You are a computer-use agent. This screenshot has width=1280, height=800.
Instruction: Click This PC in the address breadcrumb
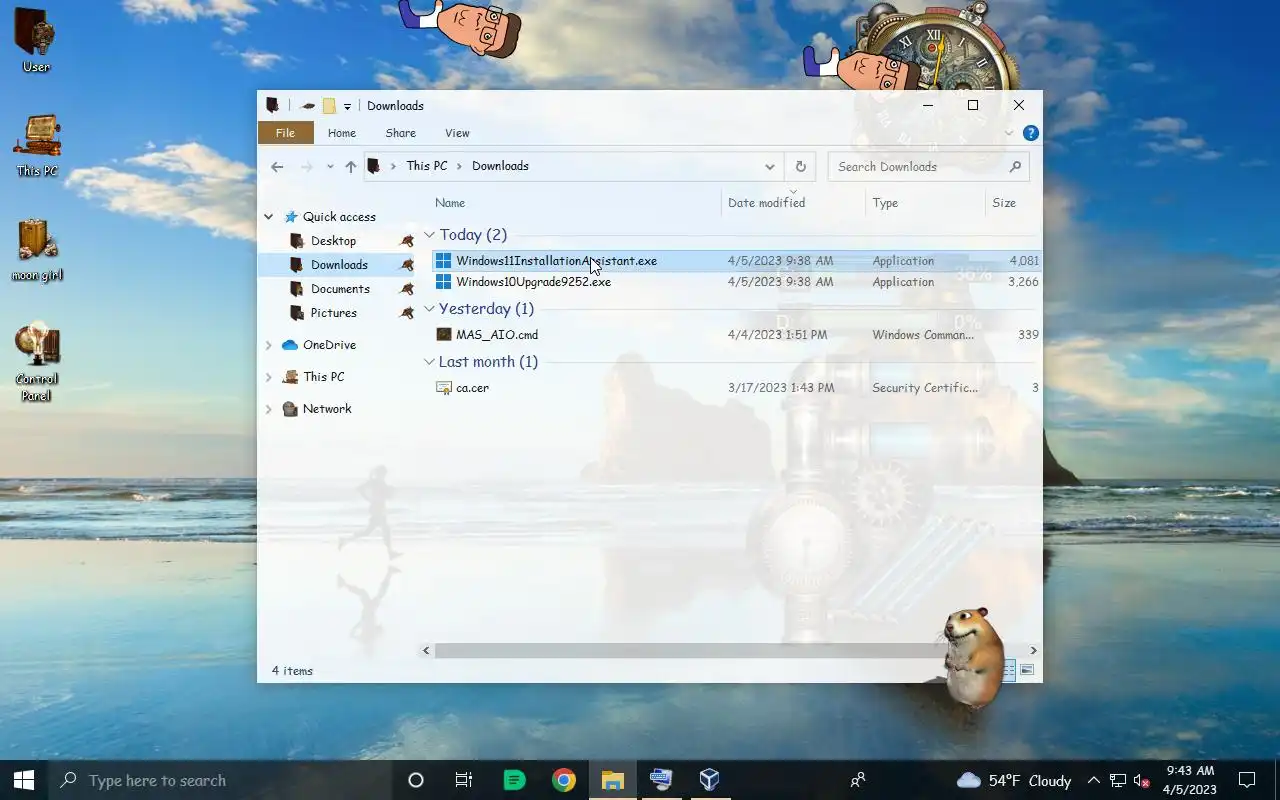427,166
